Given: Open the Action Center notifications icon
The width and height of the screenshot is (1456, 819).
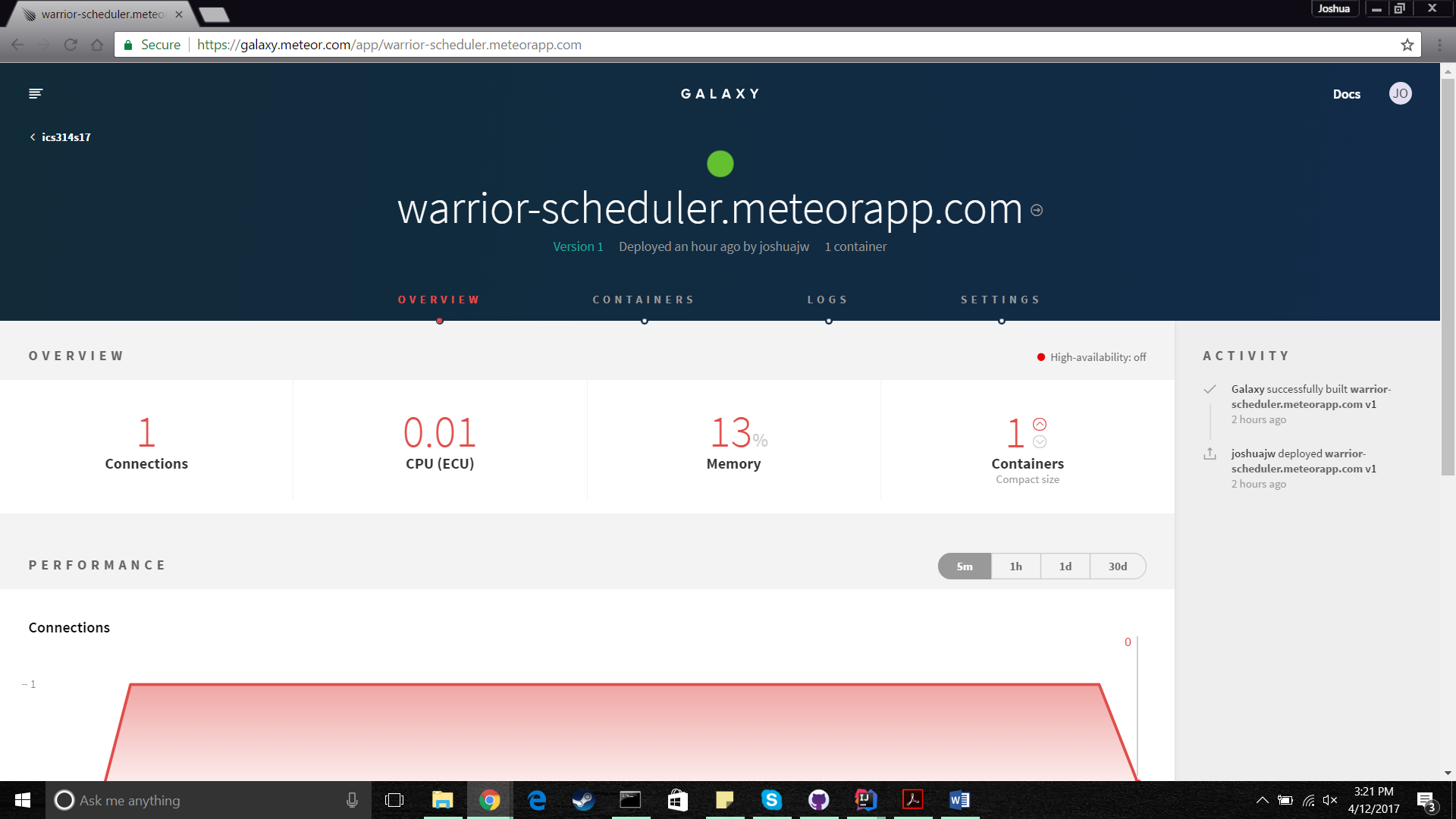Looking at the screenshot, I should point(1426,801).
